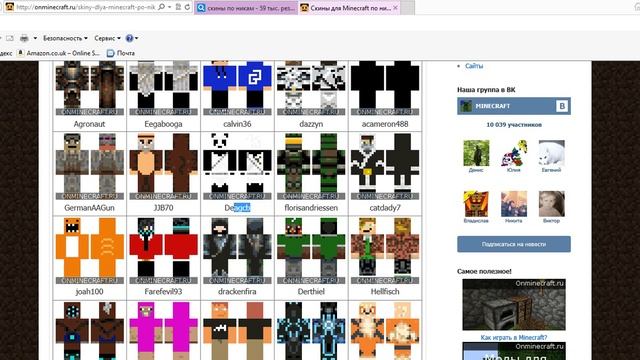
Task: Close the "Скины для Minecraft" tab
Action: coord(395,8)
